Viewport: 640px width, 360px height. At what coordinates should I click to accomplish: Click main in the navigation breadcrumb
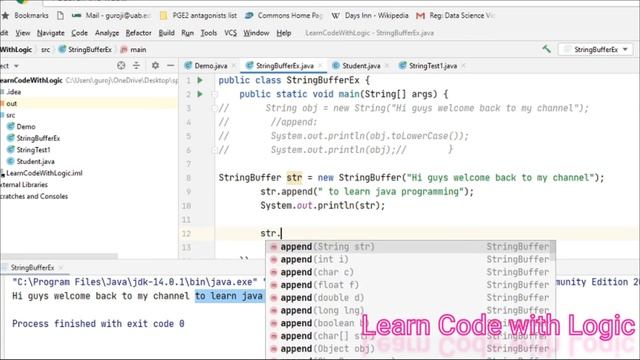[133, 50]
